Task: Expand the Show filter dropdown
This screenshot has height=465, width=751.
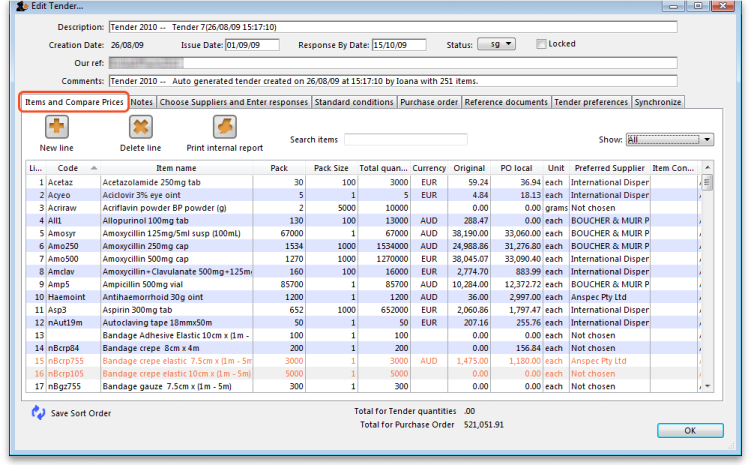Action: (x=669, y=140)
